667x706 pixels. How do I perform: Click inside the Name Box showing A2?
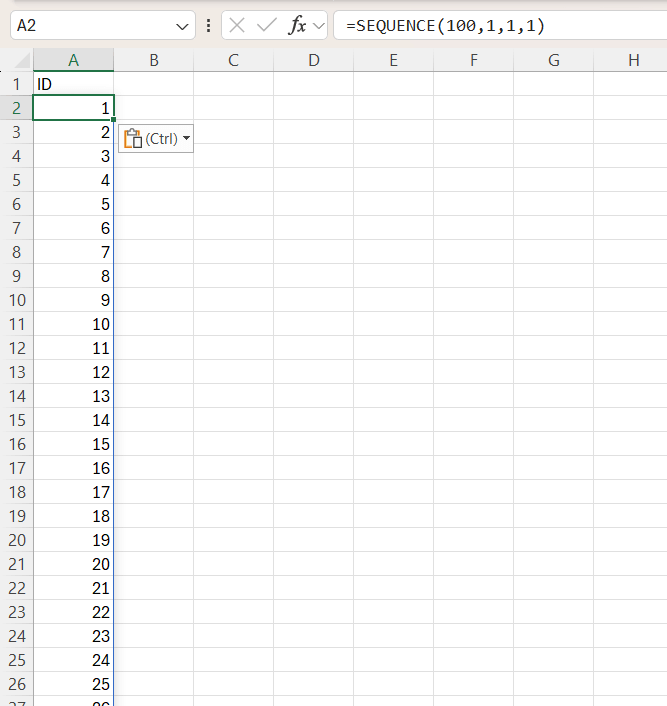(x=90, y=26)
